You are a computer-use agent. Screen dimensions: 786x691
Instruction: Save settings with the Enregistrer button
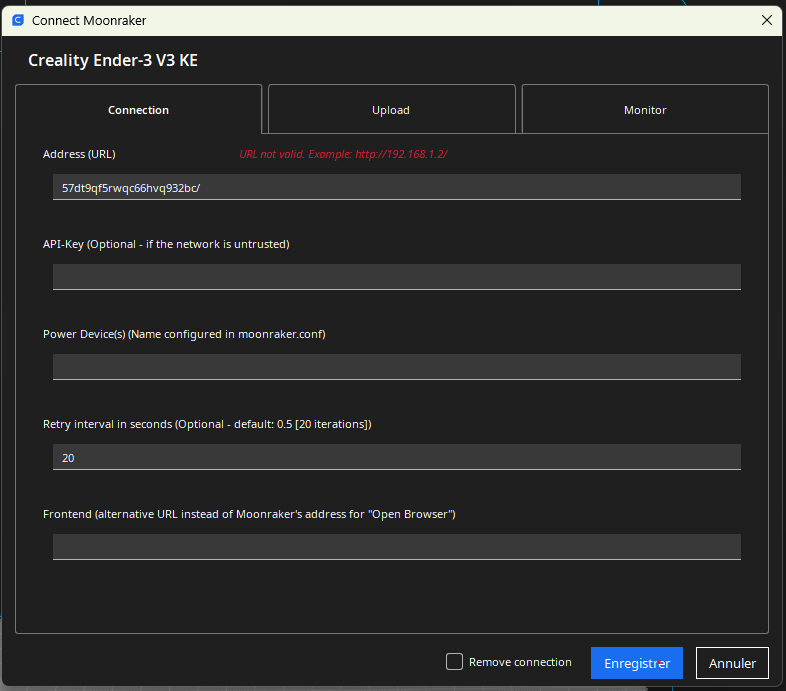coord(637,663)
